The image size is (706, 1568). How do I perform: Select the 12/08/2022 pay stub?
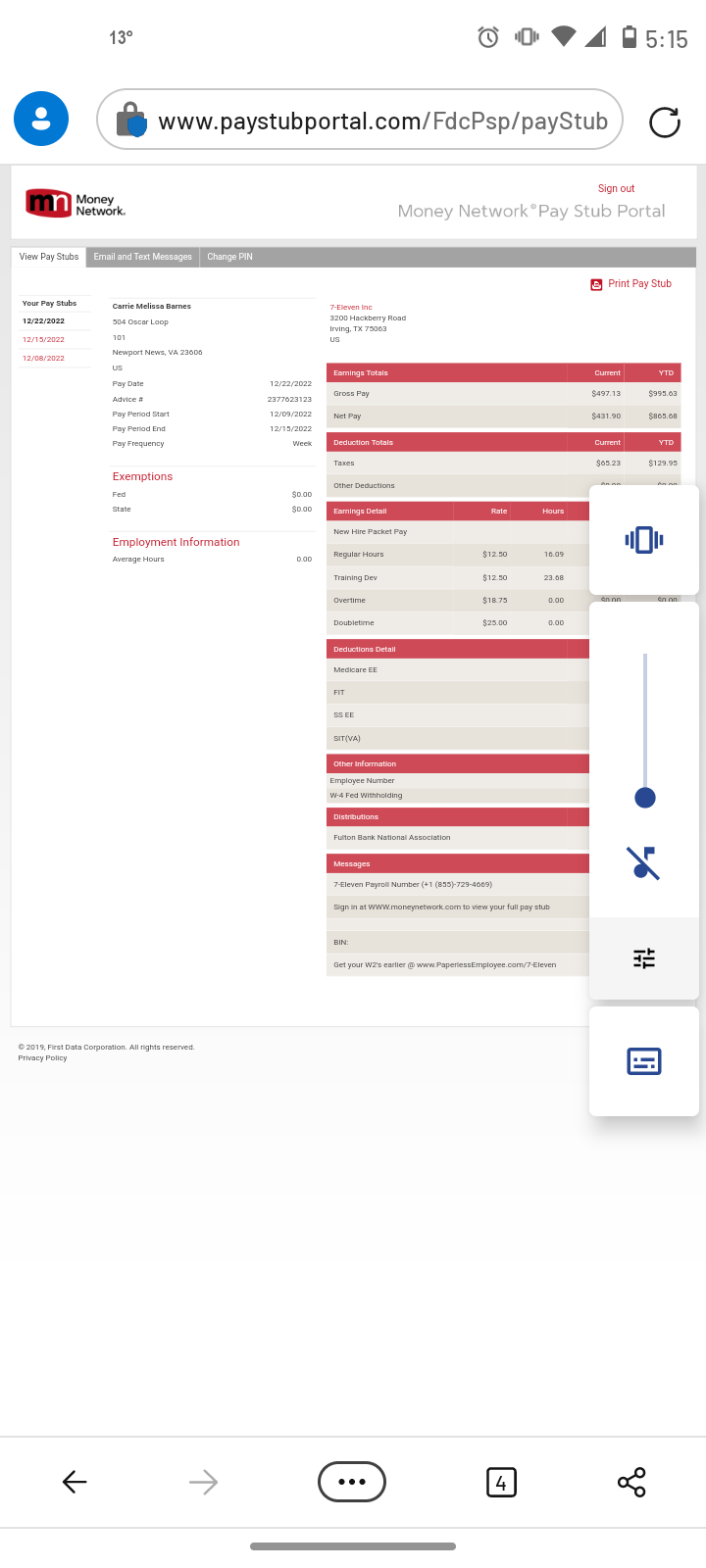[44, 359]
